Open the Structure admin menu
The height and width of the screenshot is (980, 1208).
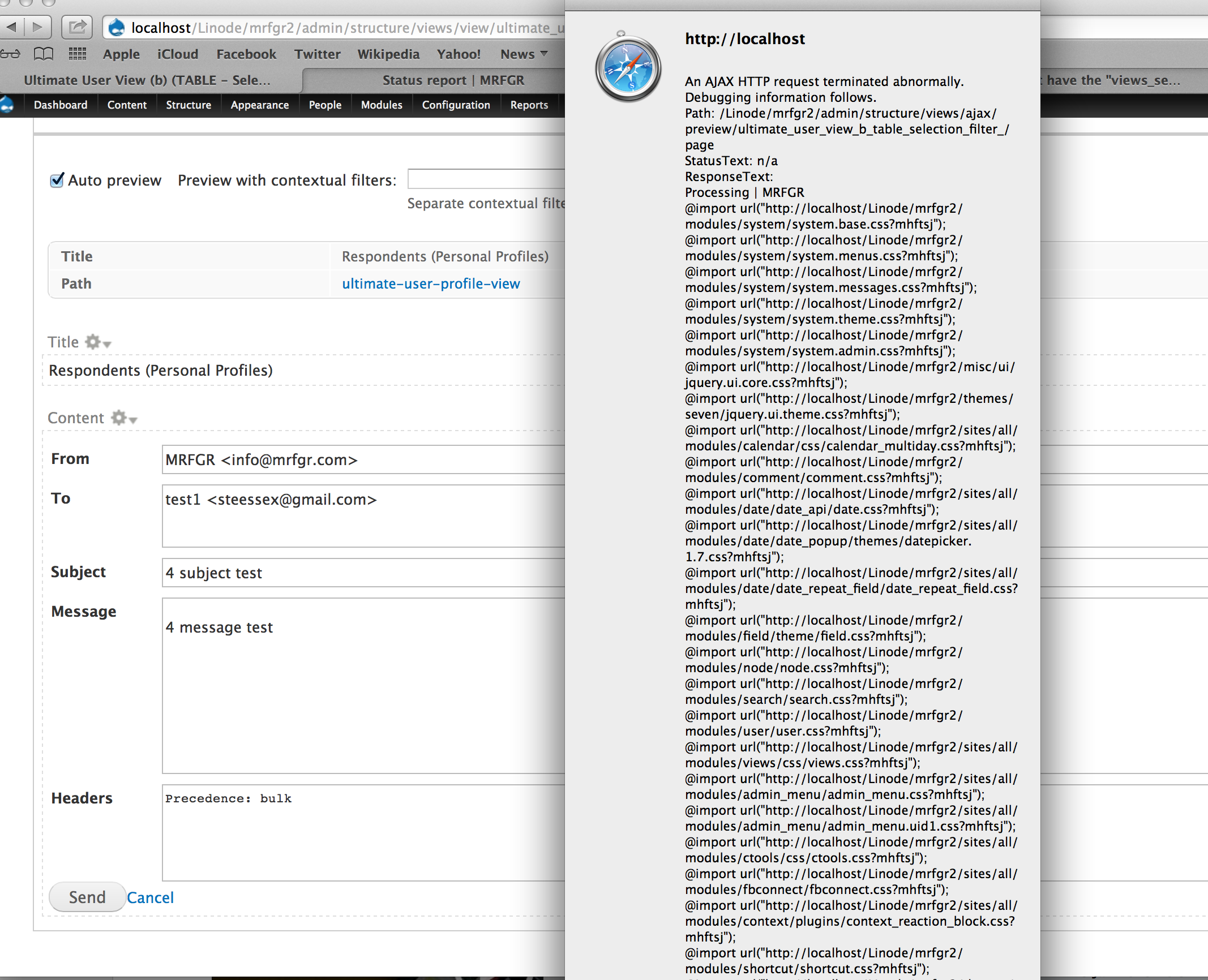coord(188,105)
